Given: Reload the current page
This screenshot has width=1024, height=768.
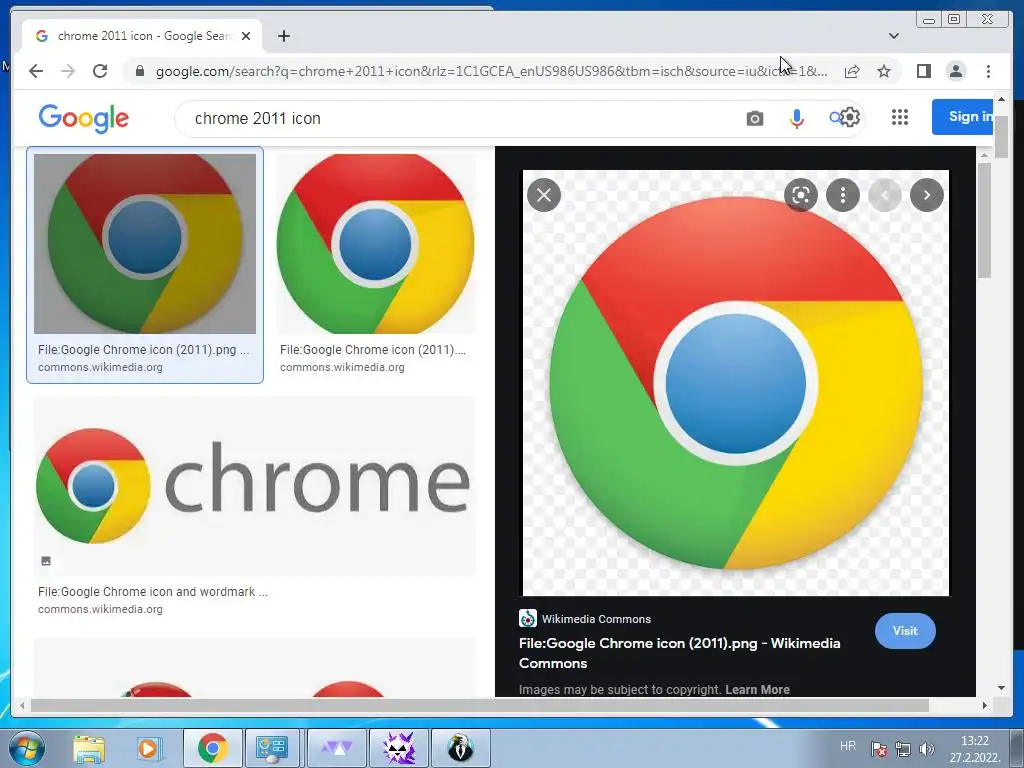Looking at the screenshot, I should pyautogui.click(x=100, y=71).
